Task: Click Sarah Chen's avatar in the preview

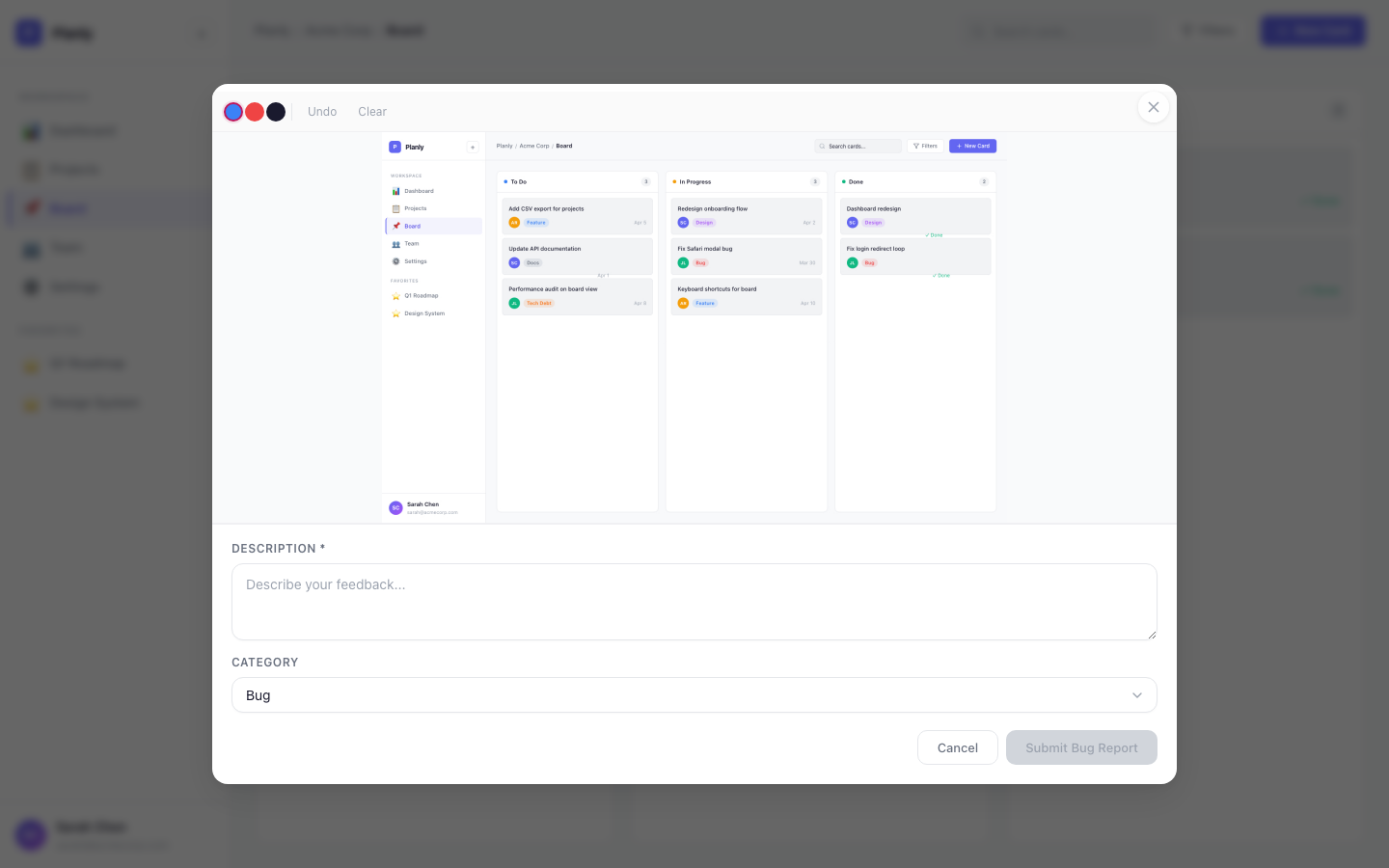Action: click(x=395, y=508)
